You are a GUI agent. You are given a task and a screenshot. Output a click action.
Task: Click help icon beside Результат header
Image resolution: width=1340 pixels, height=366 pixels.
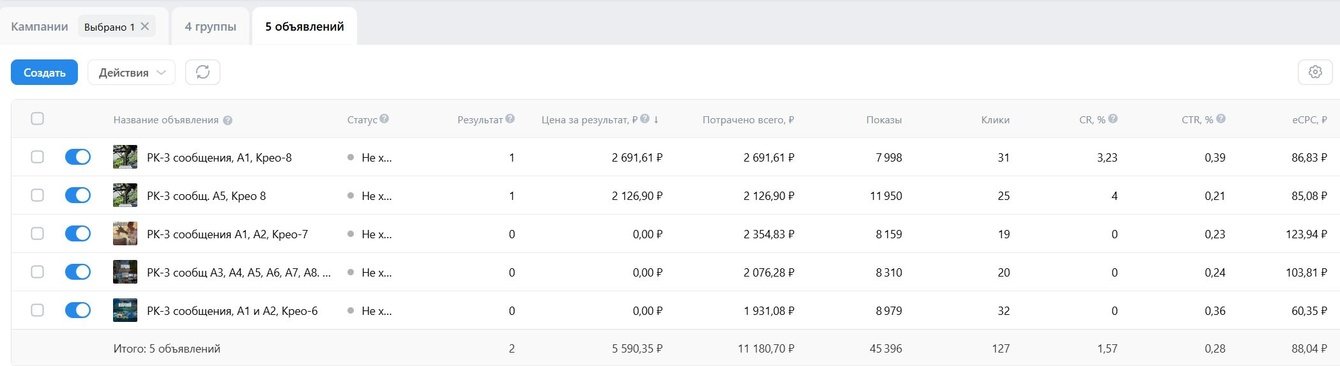(510, 119)
